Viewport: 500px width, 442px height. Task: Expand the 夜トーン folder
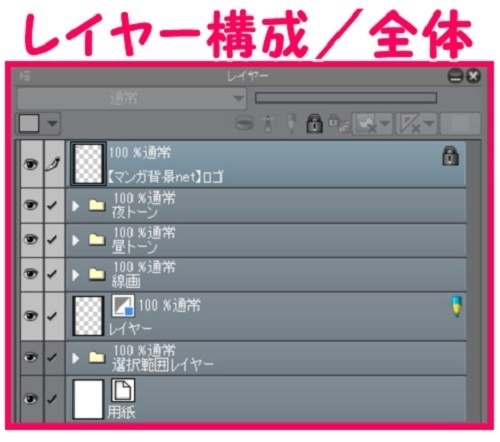76,206
